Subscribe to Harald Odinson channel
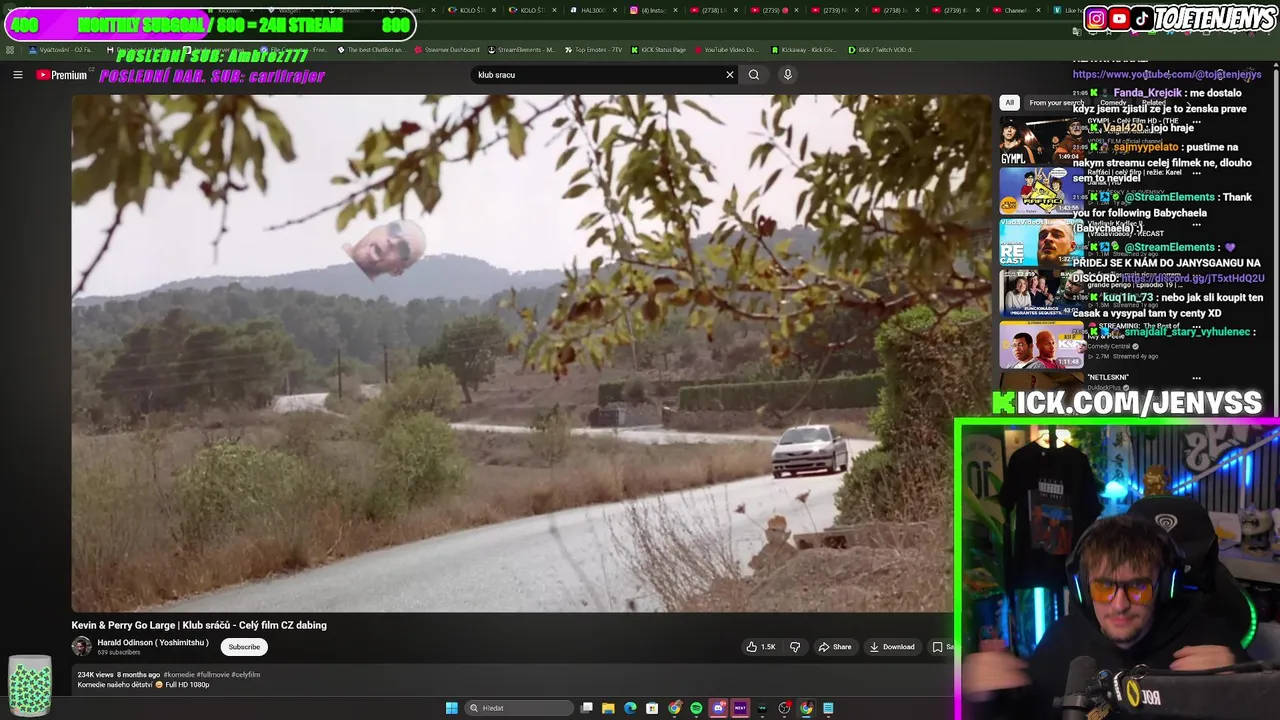The image size is (1280, 720). tap(244, 647)
